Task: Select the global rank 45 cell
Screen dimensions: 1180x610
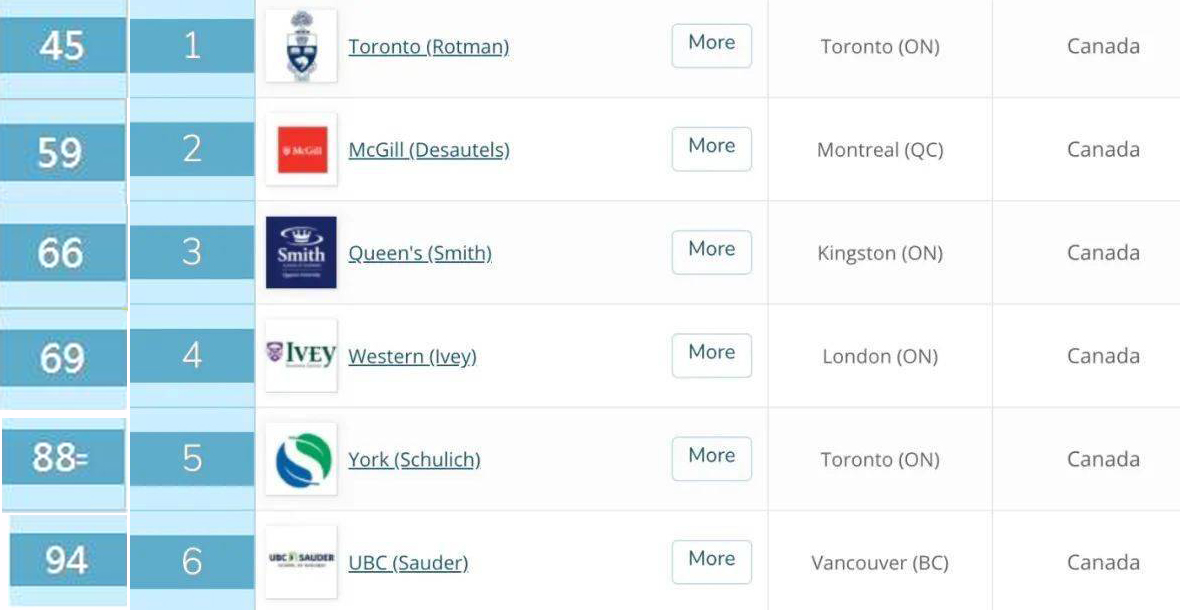Action: (x=62, y=46)
